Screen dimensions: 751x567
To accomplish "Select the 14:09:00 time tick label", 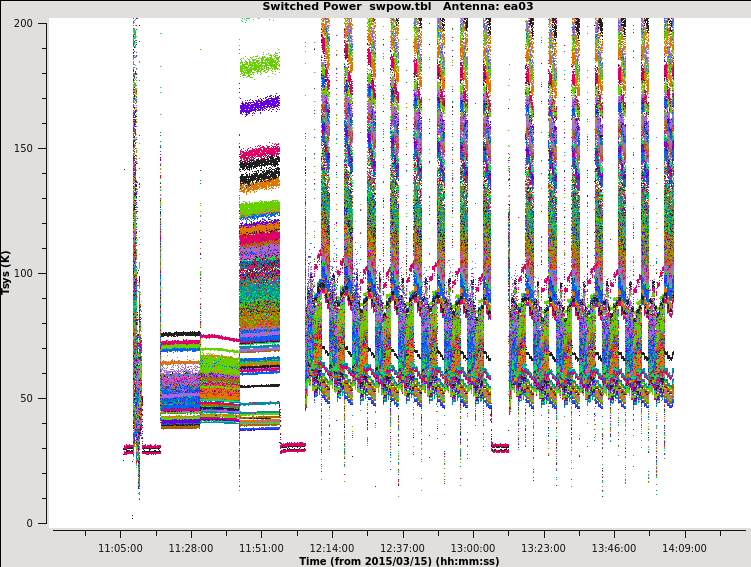I will click(684, 548).
